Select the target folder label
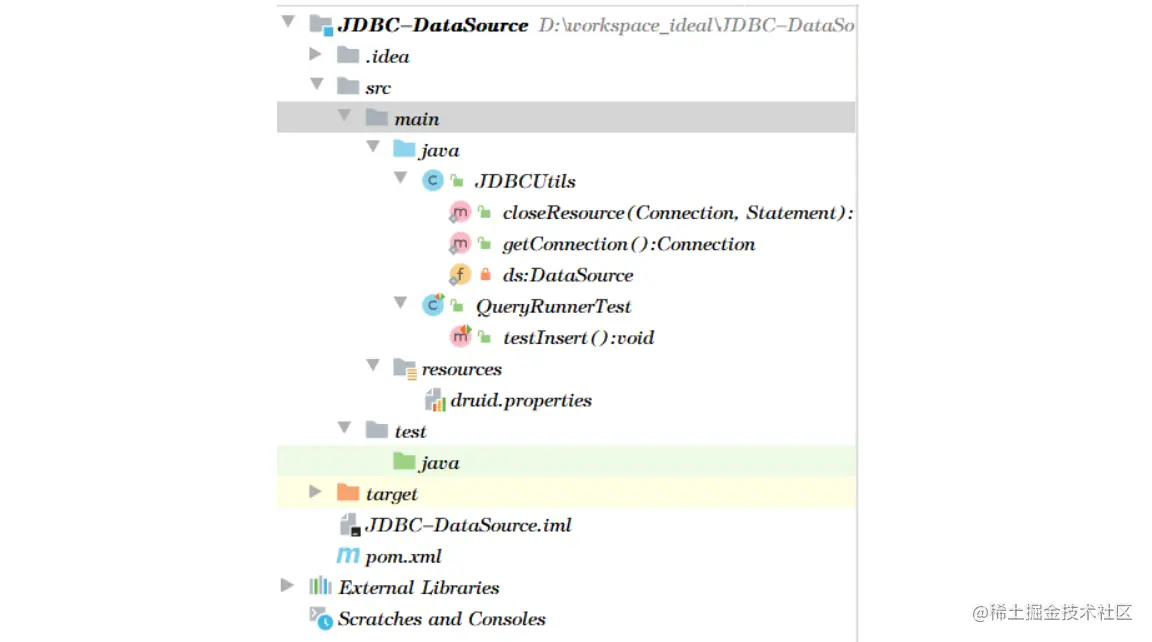The width and height of the screenshot is (1152, 642). click(392, 494)
